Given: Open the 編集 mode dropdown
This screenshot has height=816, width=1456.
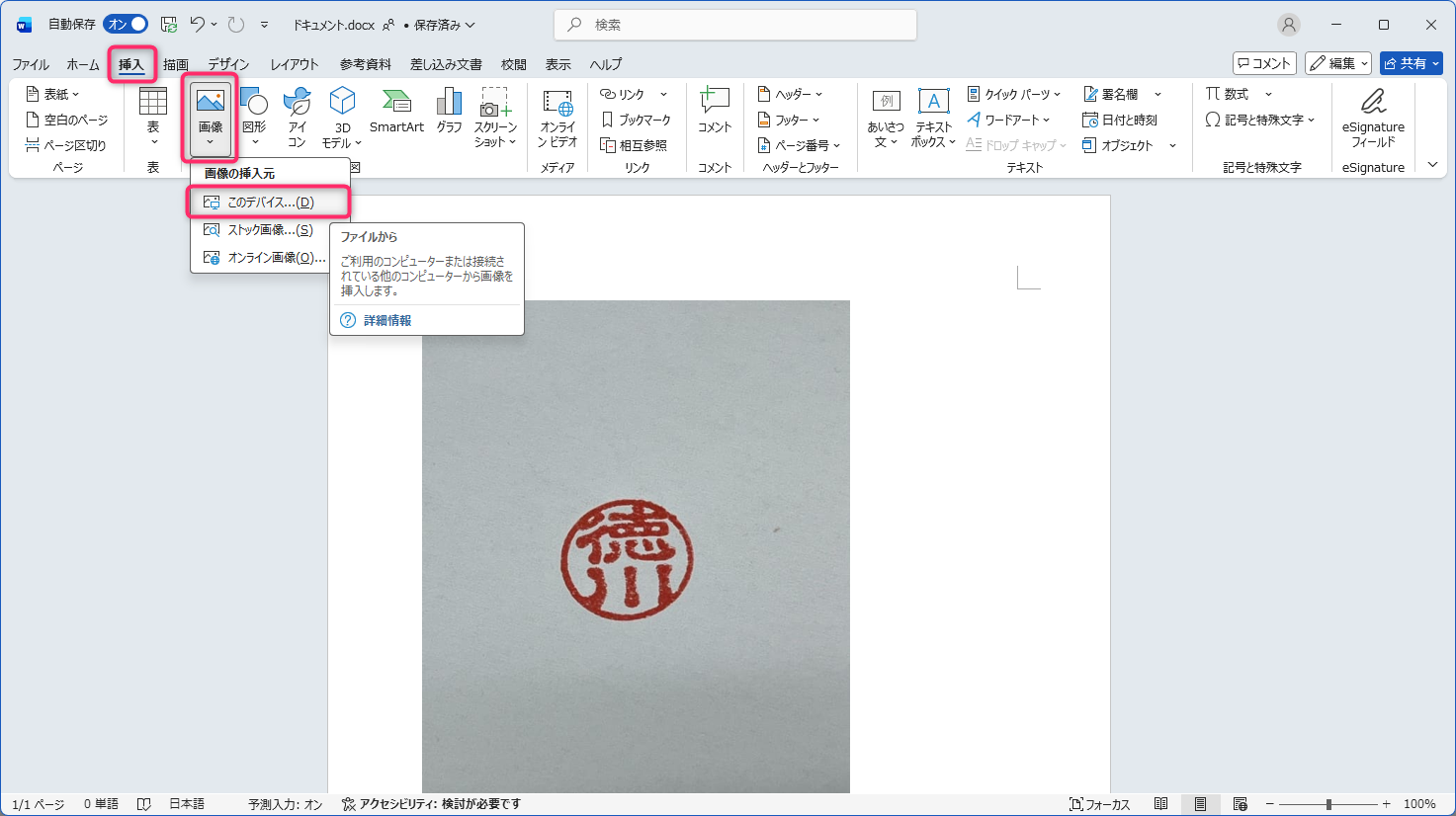Looking at the screenshot, I should click(x=1337, y=63).
